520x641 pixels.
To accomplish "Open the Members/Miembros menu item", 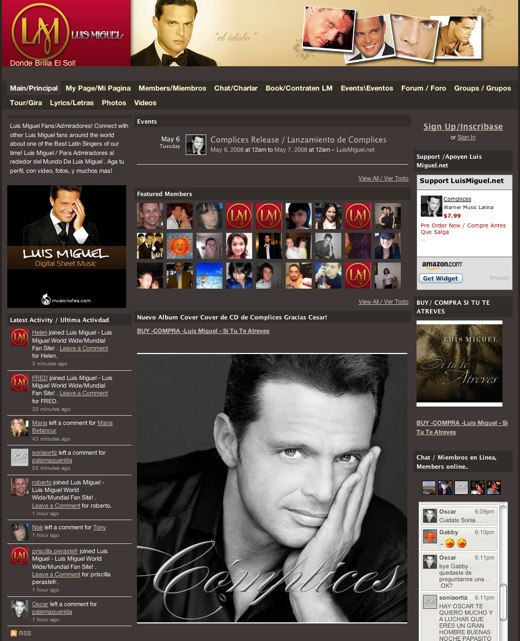I will tap(172, 88).
